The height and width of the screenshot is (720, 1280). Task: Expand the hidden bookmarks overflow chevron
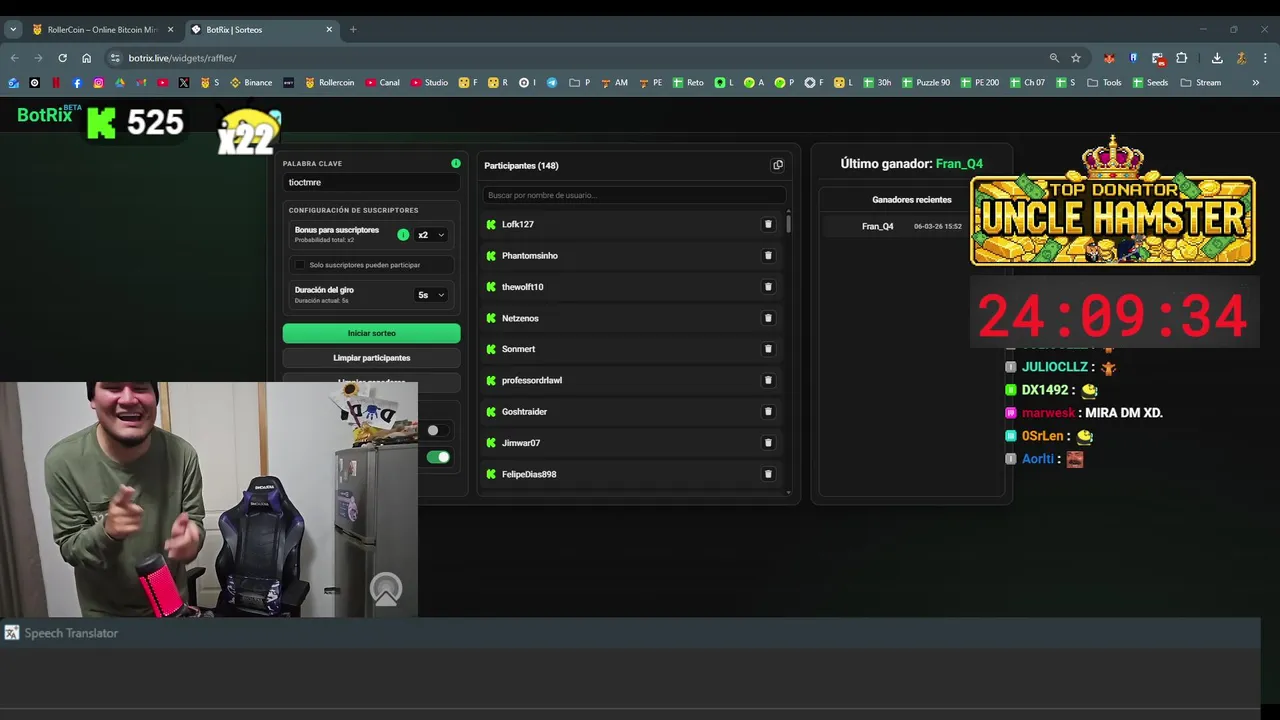(x=1256, y=83)
